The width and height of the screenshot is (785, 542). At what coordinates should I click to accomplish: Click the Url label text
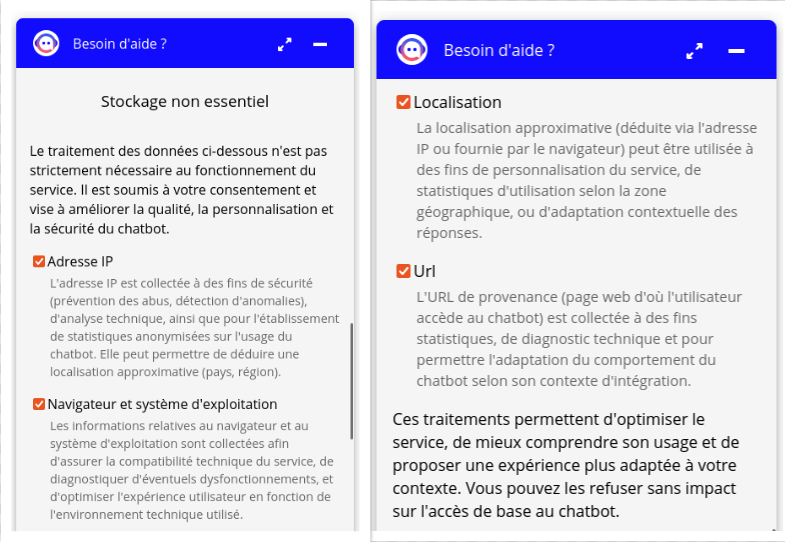pos(424,271)
